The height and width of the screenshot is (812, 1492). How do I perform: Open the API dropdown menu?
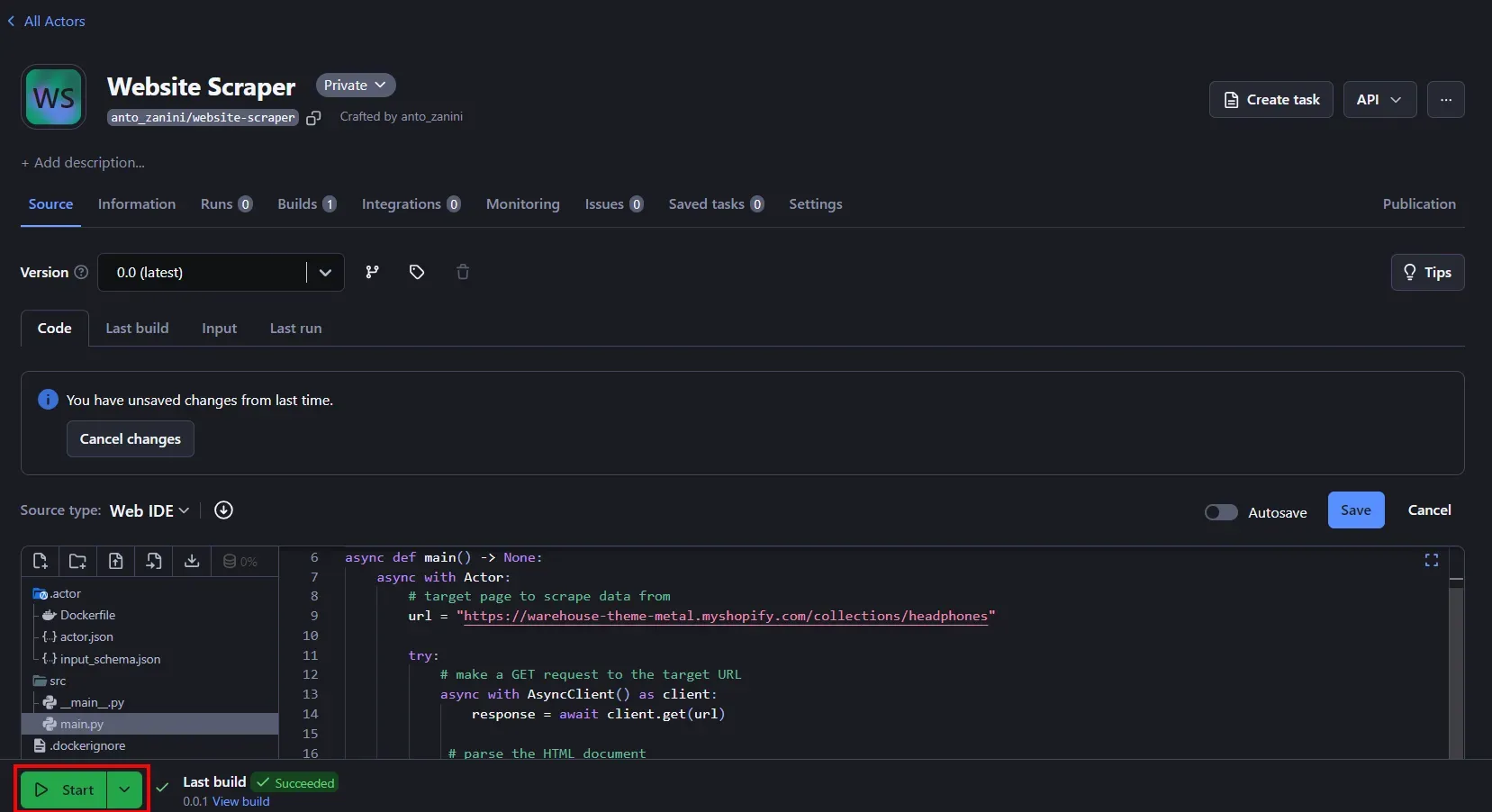point(1379,100)
